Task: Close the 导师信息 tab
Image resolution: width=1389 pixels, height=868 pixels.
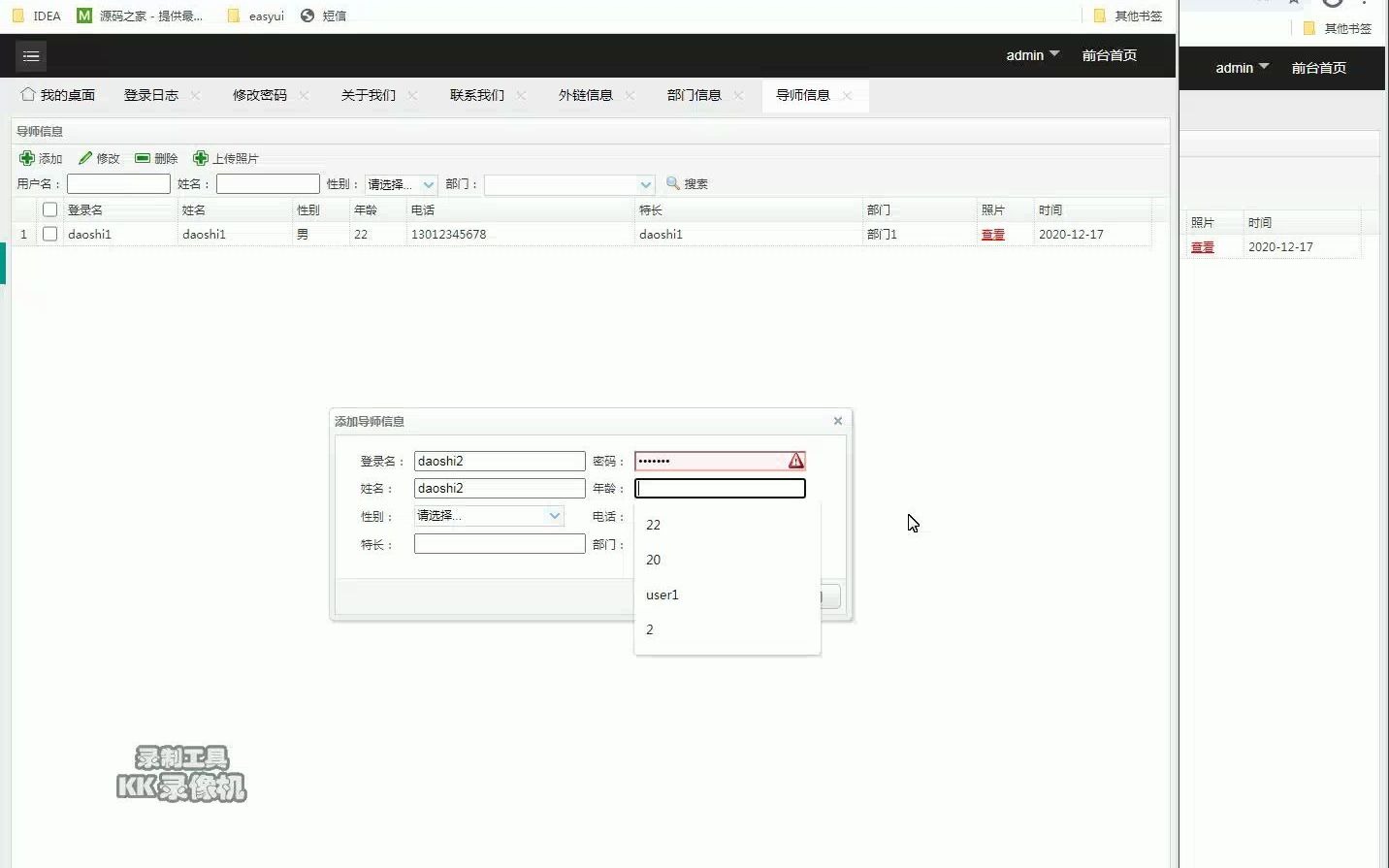Action: pyautogui.click(x=847, y=95)
